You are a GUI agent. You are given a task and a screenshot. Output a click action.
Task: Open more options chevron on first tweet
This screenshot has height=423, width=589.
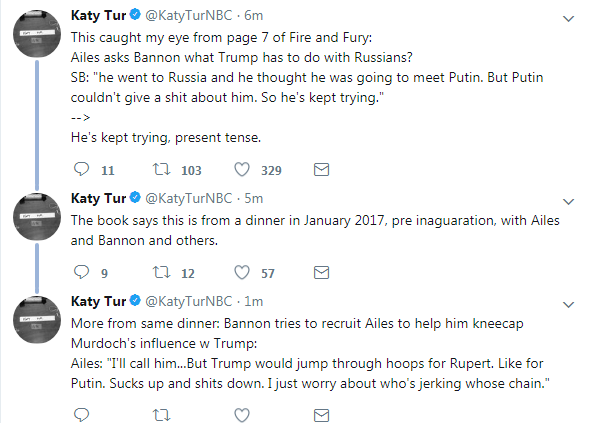(x=569, y=18)
